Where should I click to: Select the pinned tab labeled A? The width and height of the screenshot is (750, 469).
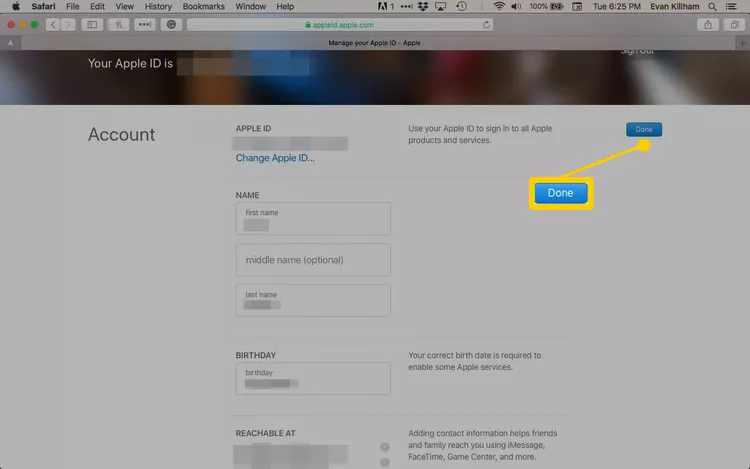(10, 43)
